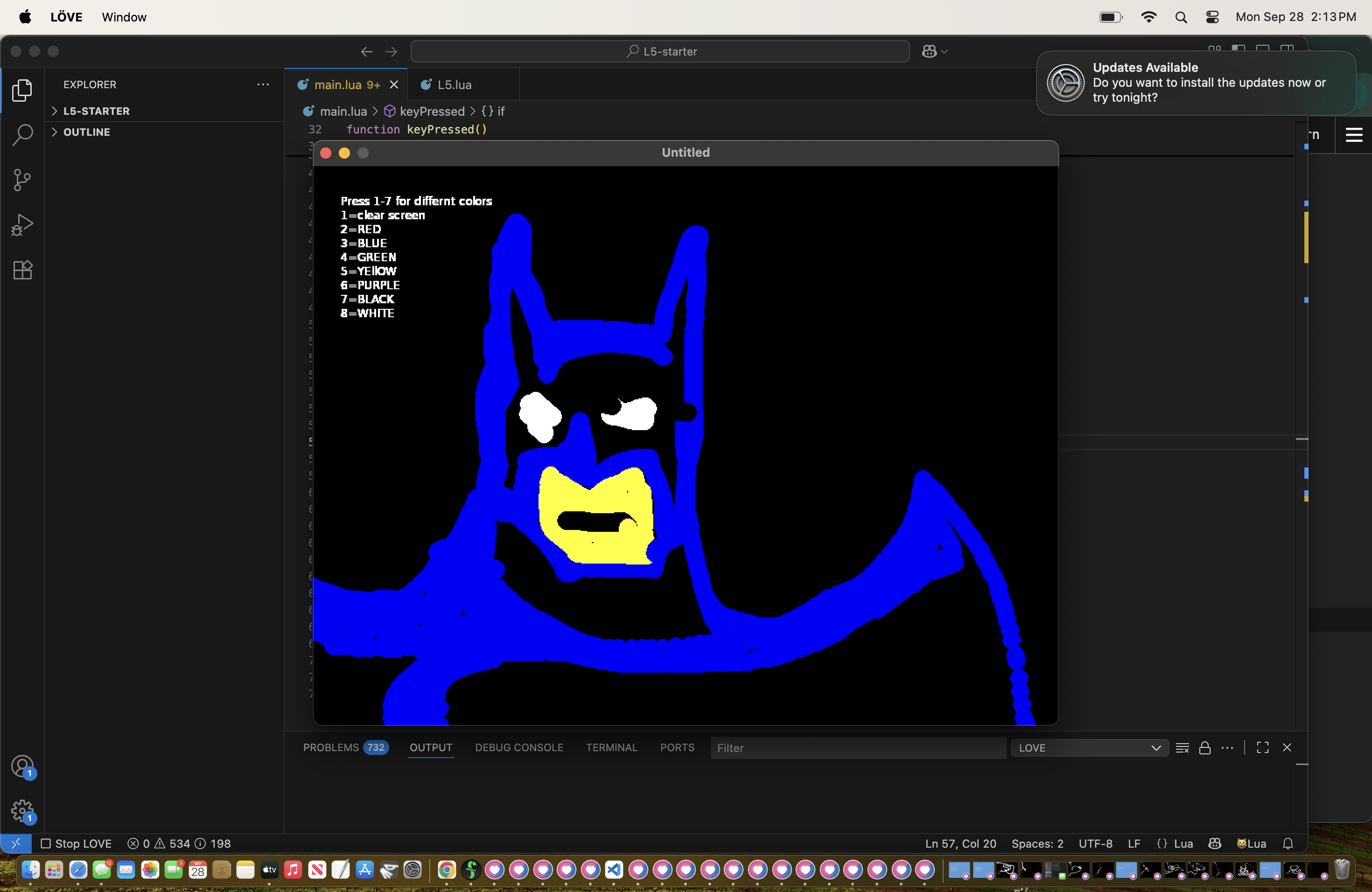Expand the OUTLINE section
This screenshot has height=892, width=1372.
tap(81, 132)
